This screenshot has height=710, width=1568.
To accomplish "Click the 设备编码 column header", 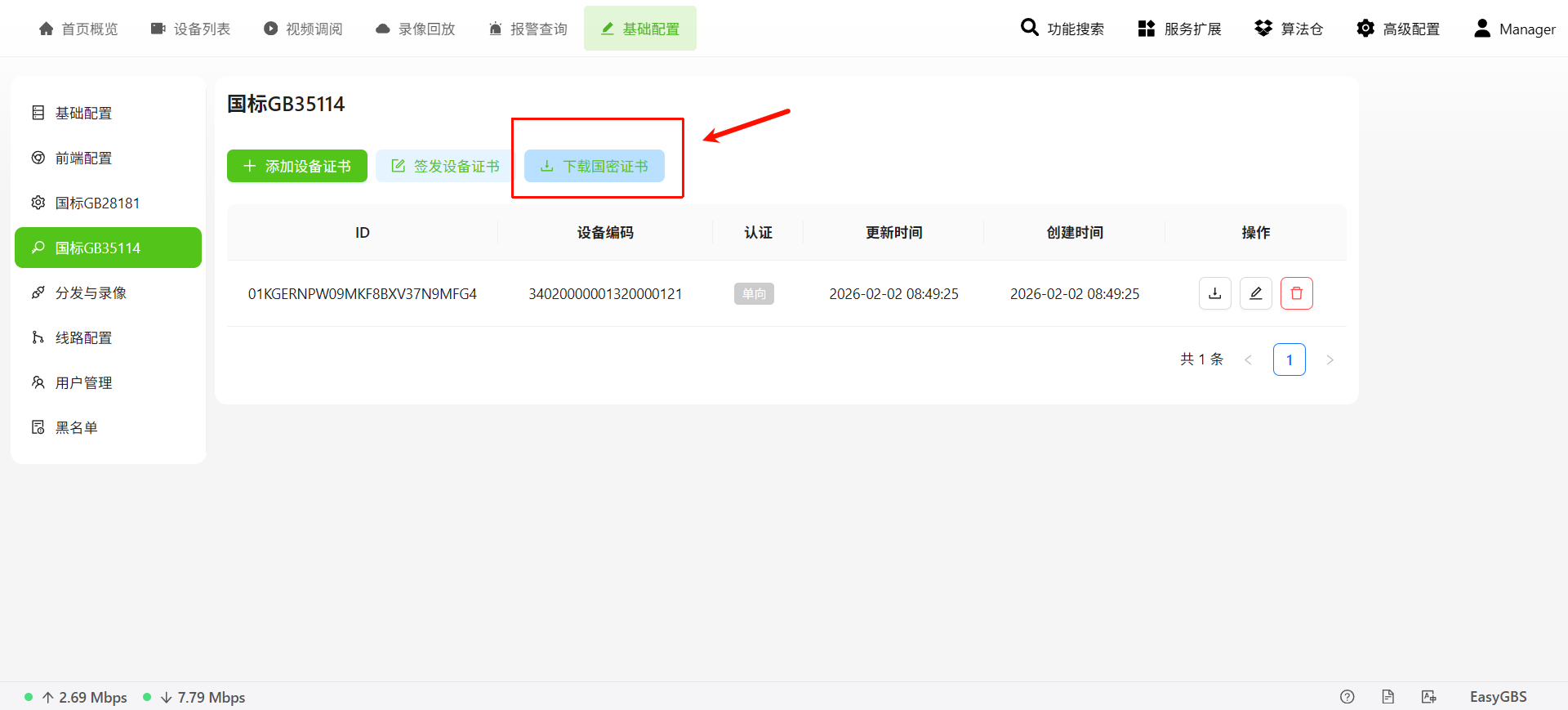I will (605, 233).
